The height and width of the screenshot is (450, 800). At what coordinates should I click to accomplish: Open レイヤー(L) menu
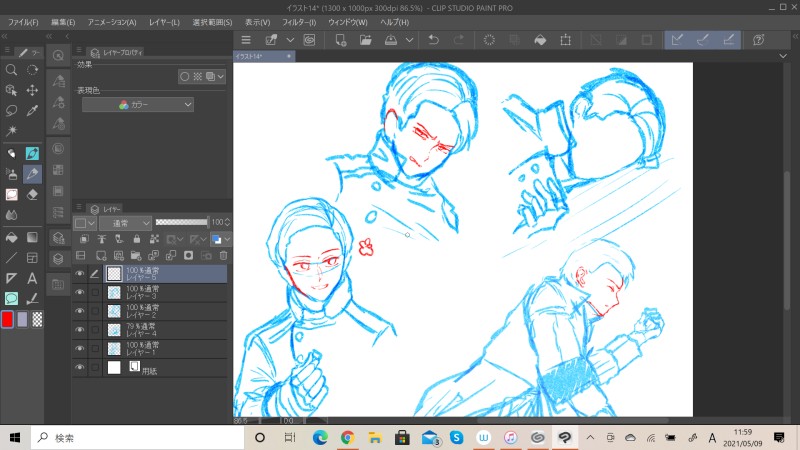[x=164, y=22]
